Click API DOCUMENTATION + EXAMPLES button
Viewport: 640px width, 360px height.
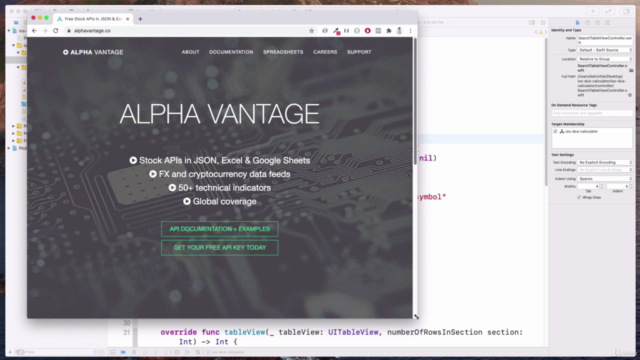click(220, 229)
